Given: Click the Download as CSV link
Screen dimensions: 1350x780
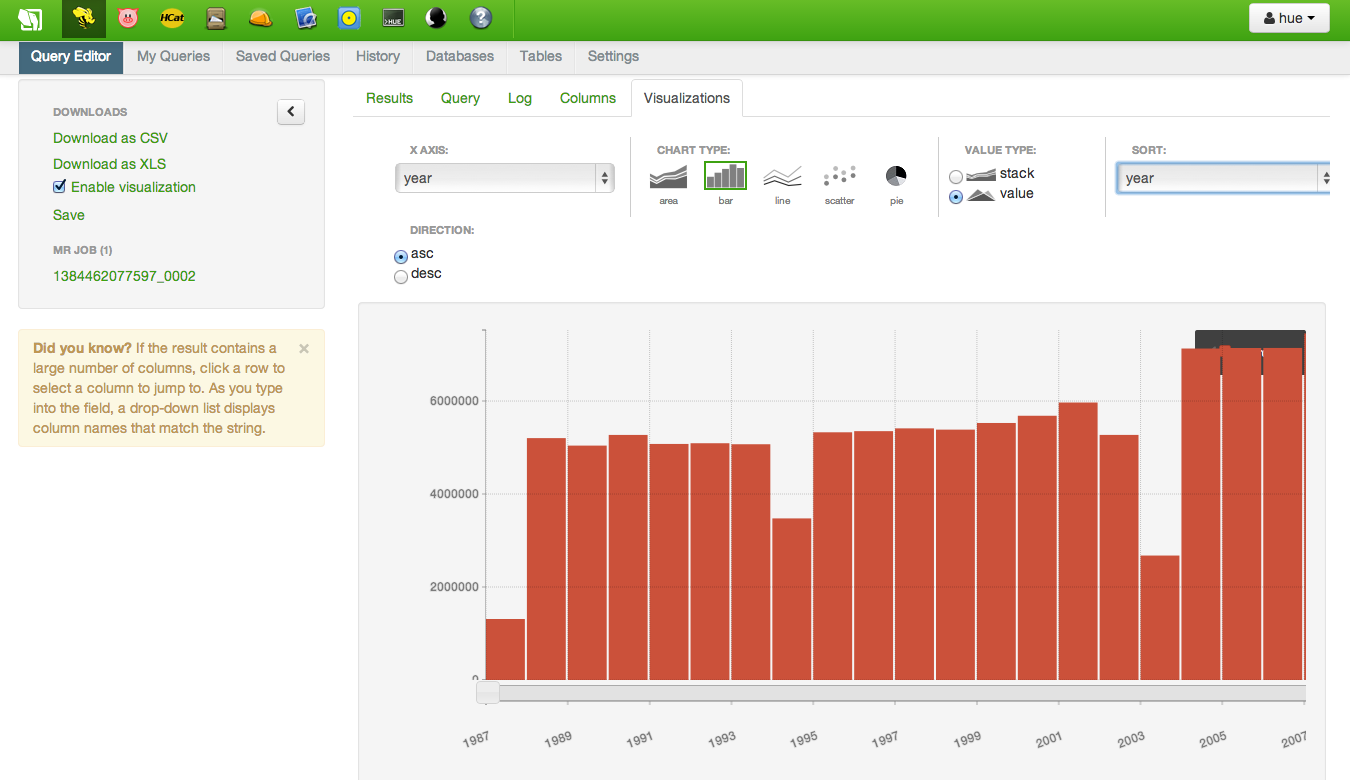Looking at the screenshot, I should [110, 138].
